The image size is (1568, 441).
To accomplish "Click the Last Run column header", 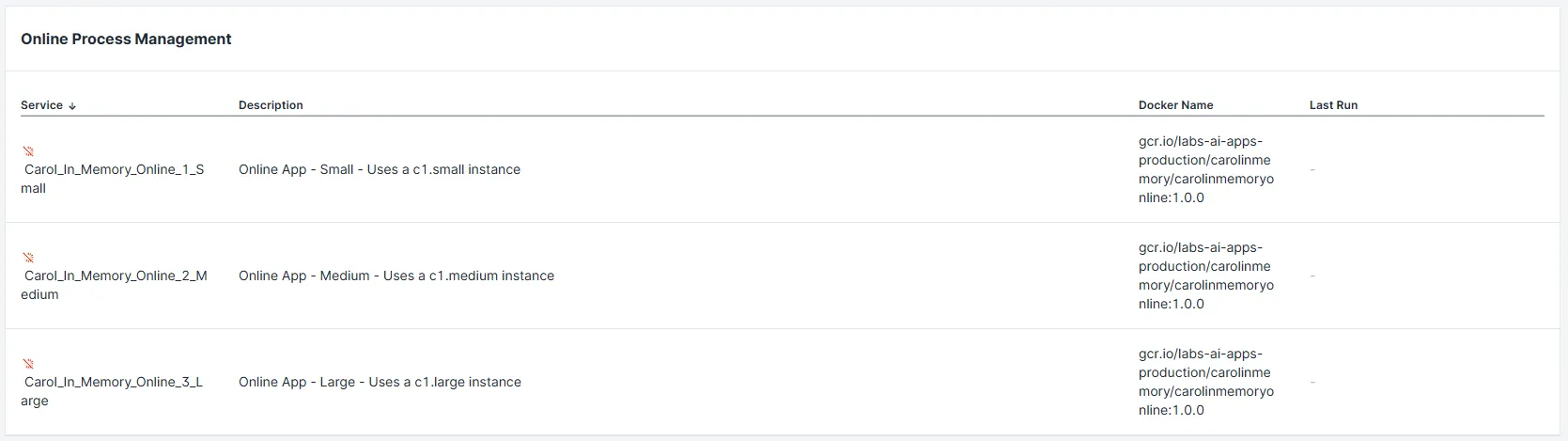I will (1333, 105).
